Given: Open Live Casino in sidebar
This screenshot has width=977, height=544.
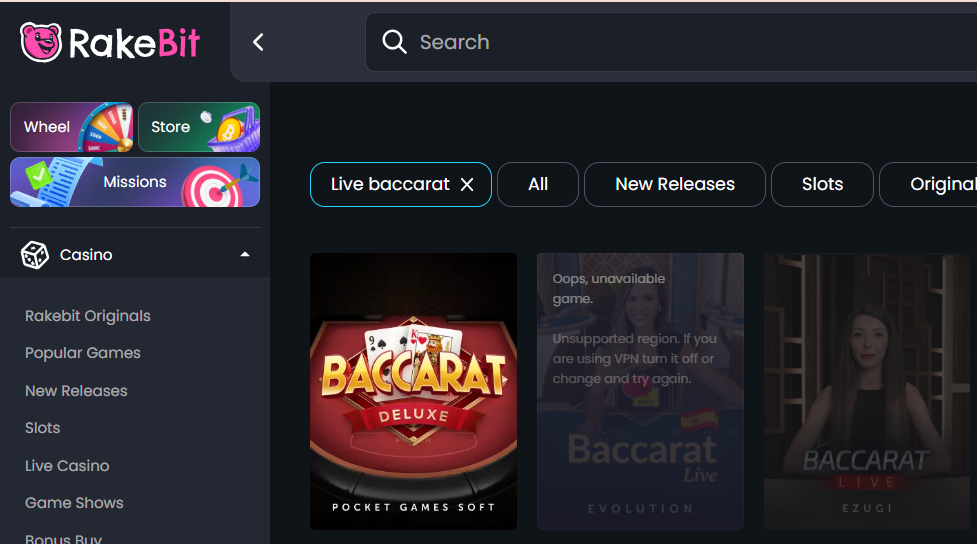Looking at the screenshot, I should pos(67,465).
